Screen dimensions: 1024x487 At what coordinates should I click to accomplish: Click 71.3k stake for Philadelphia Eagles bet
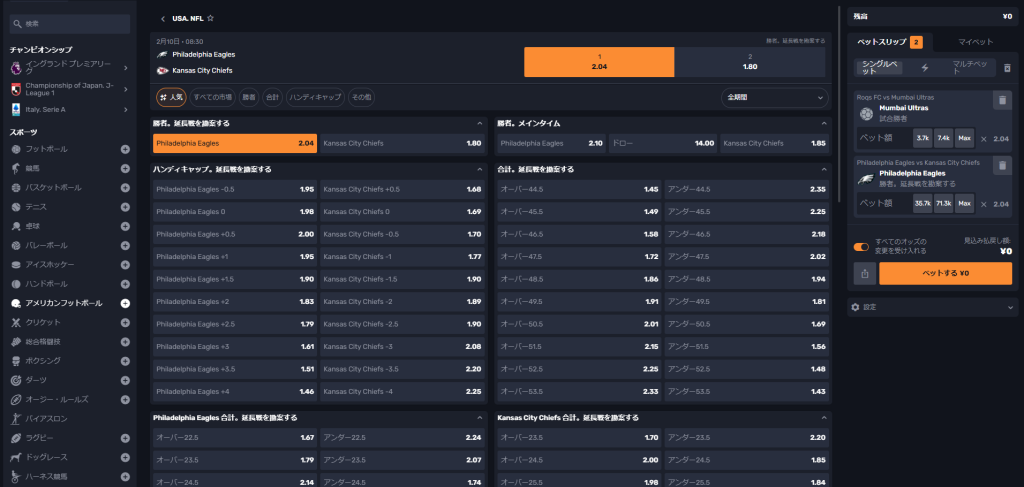pyautogui.click(x=943, y=204)
